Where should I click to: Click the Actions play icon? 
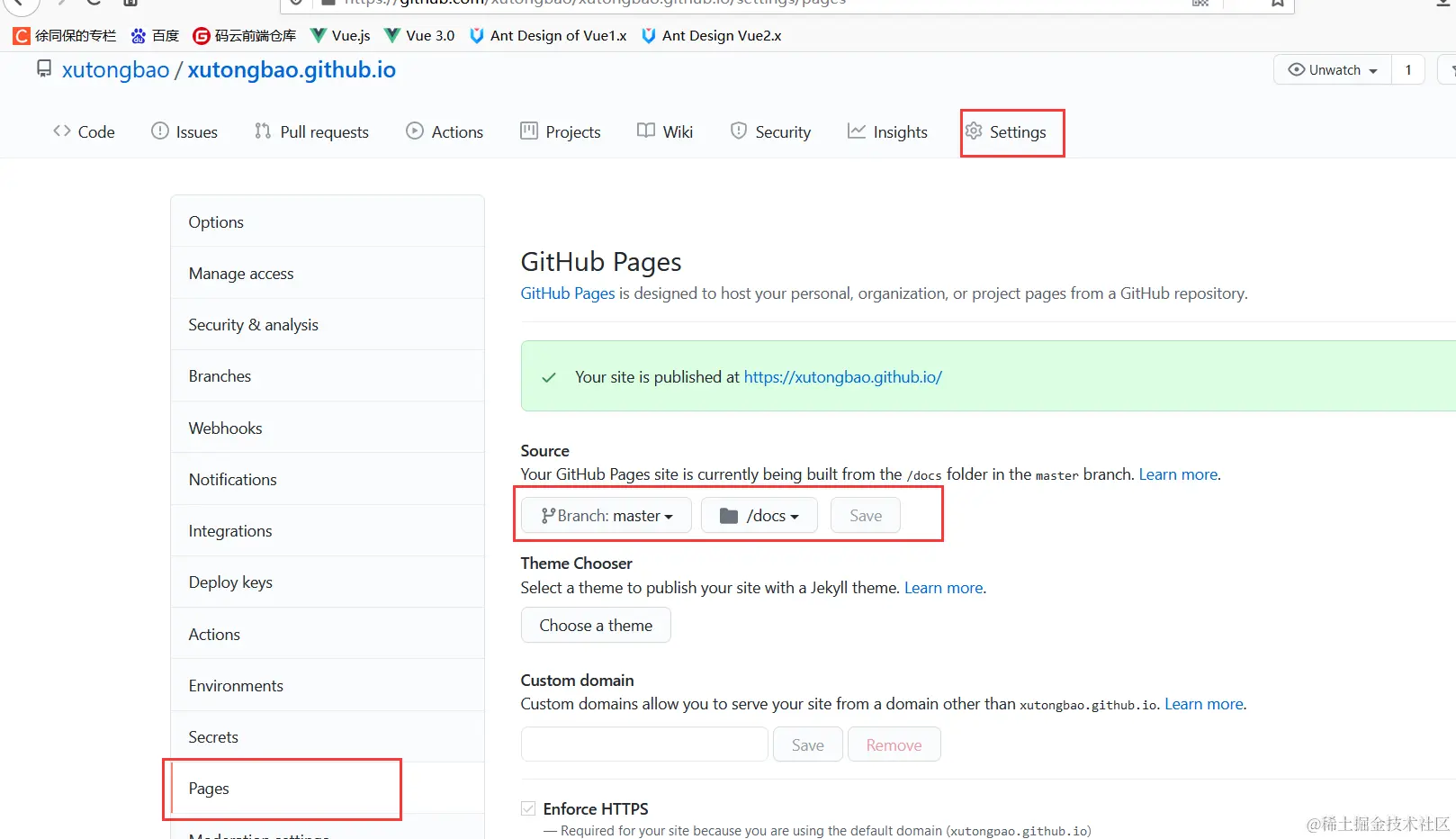[x=415, y=131]
